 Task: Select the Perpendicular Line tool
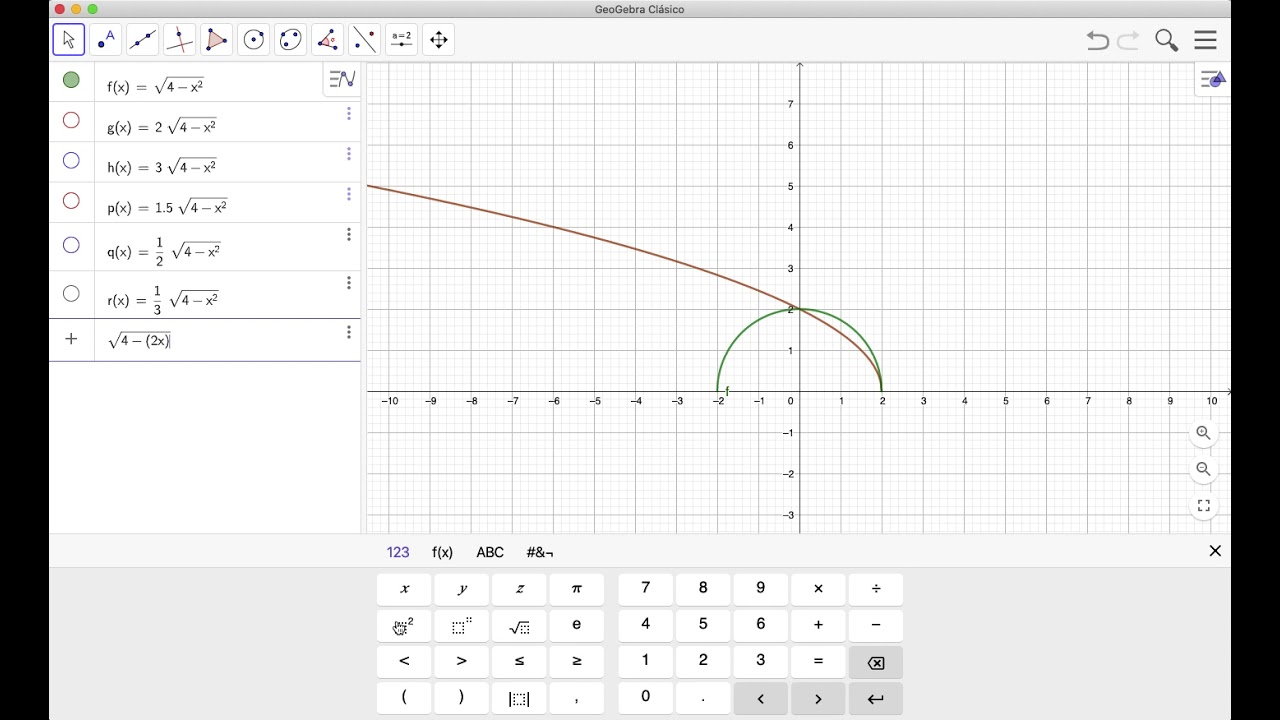coord(180,40)
